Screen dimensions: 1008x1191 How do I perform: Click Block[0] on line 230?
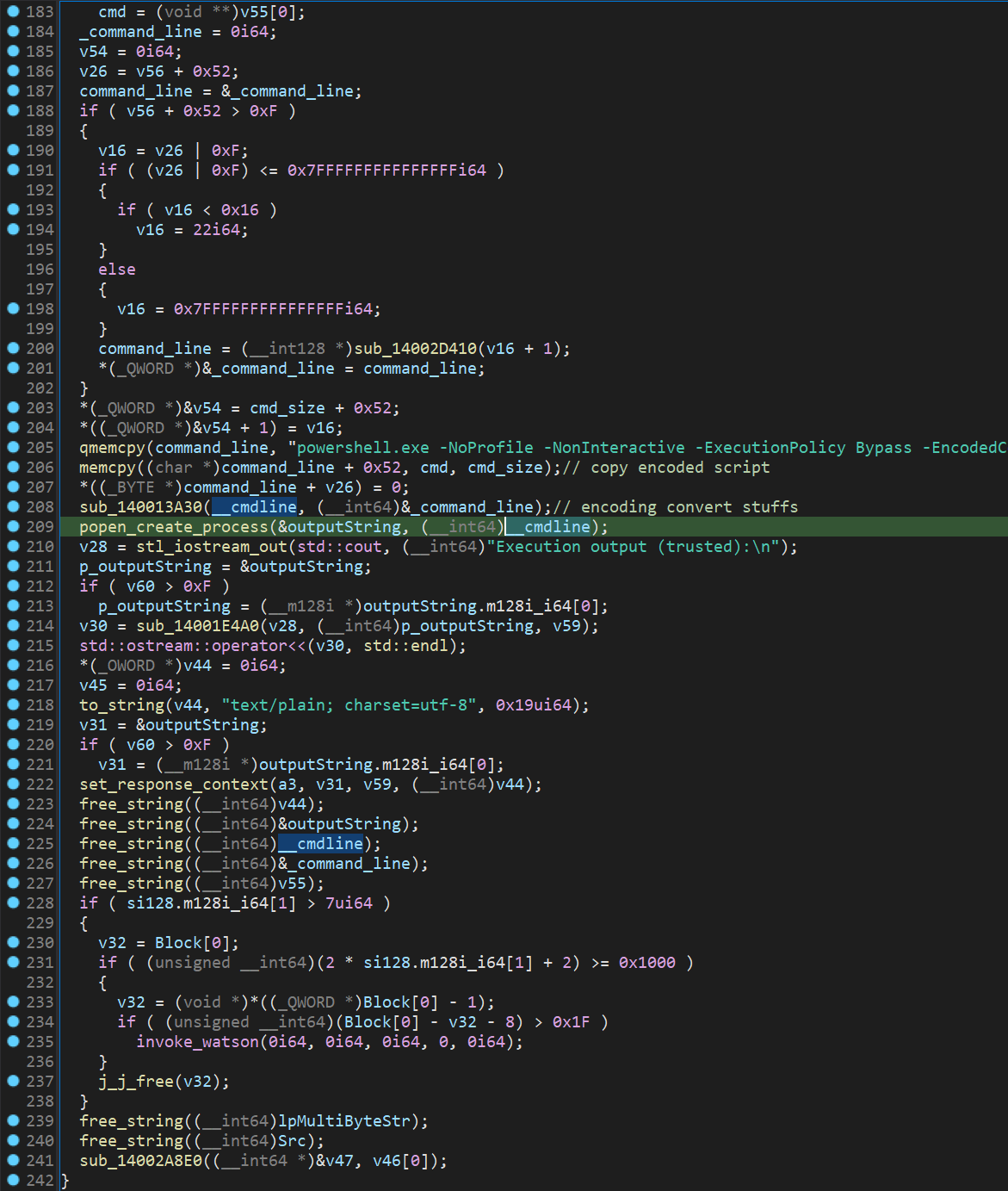(193, 943)
